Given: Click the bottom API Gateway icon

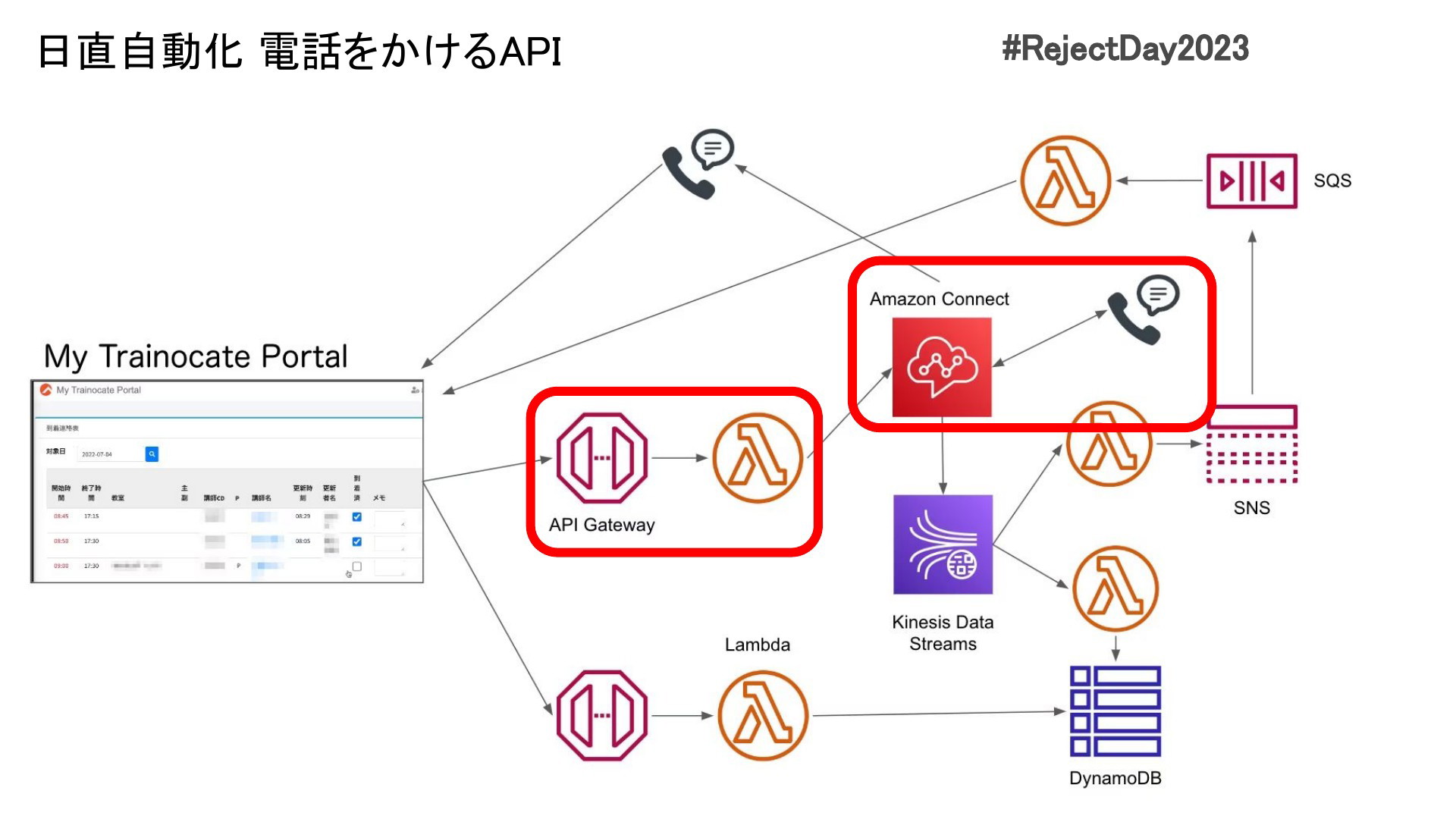Looking at the screenshot, I should pos(602,715).
